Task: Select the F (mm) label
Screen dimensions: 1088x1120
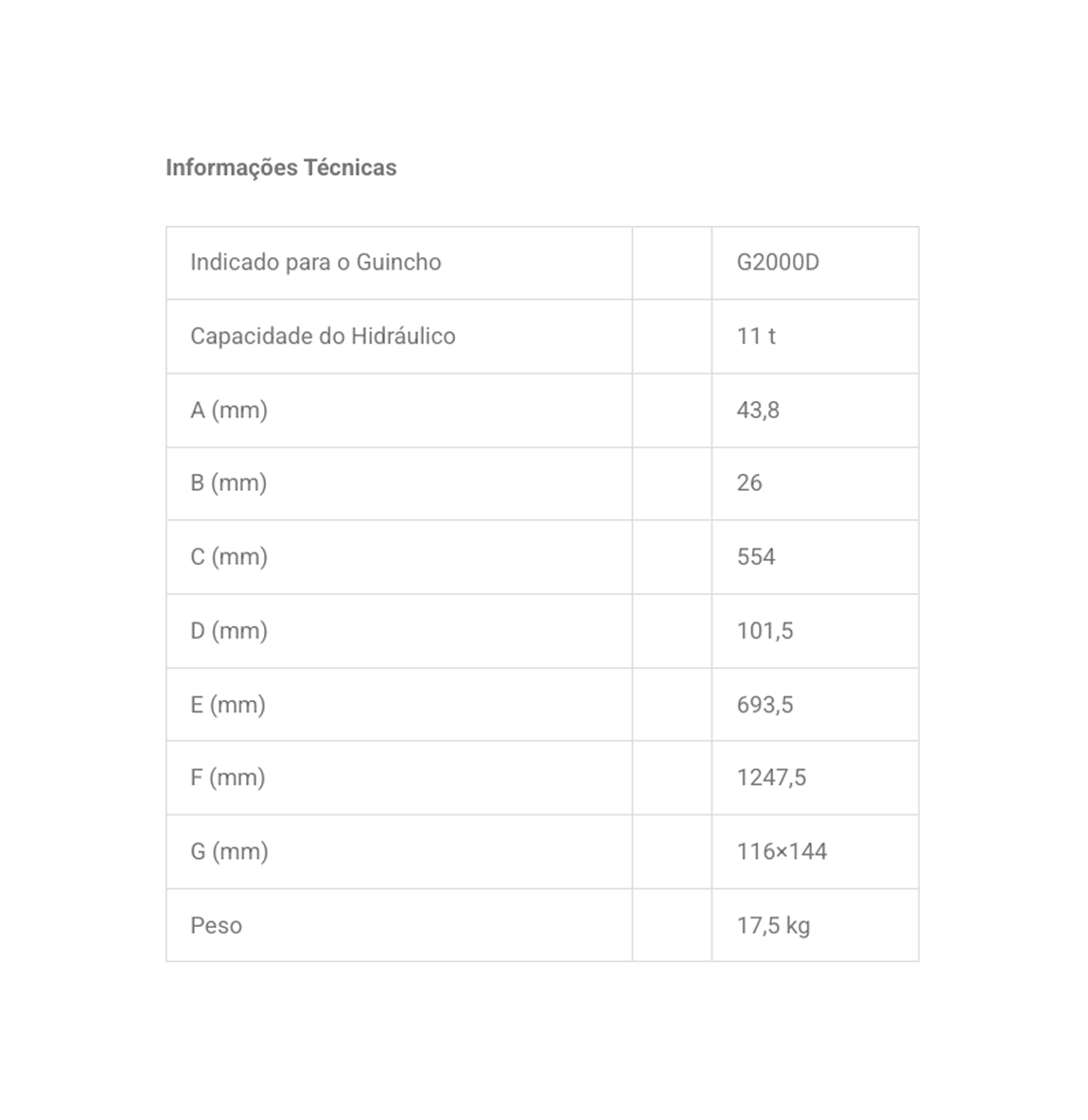Action: pyautogui.click(x=227, y=778)
